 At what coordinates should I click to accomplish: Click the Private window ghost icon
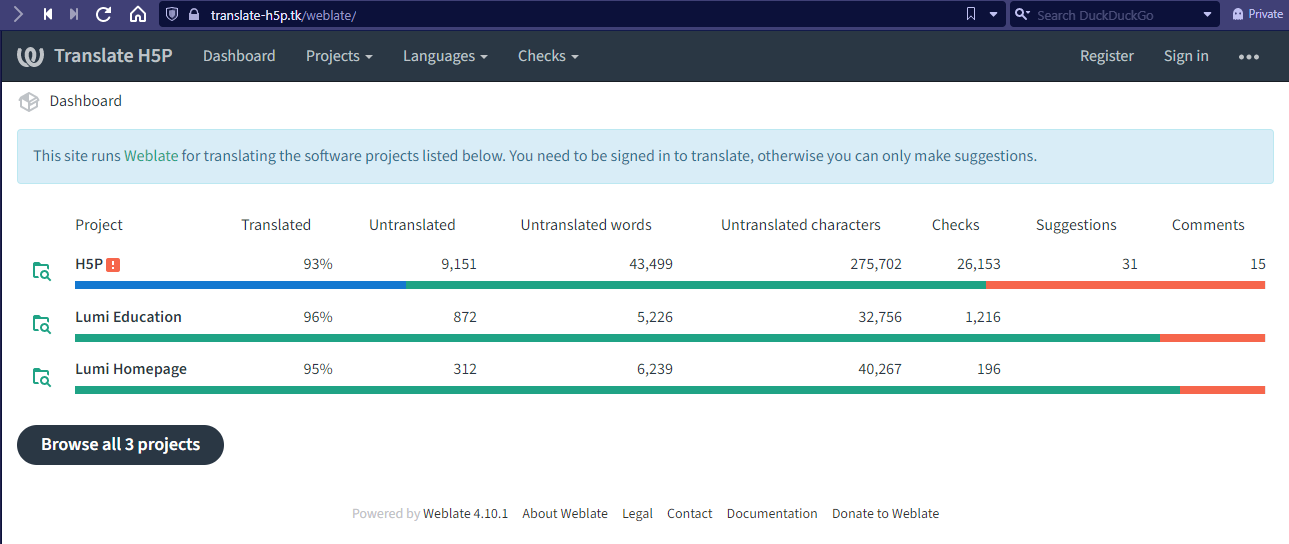(x=1238, y=14)
